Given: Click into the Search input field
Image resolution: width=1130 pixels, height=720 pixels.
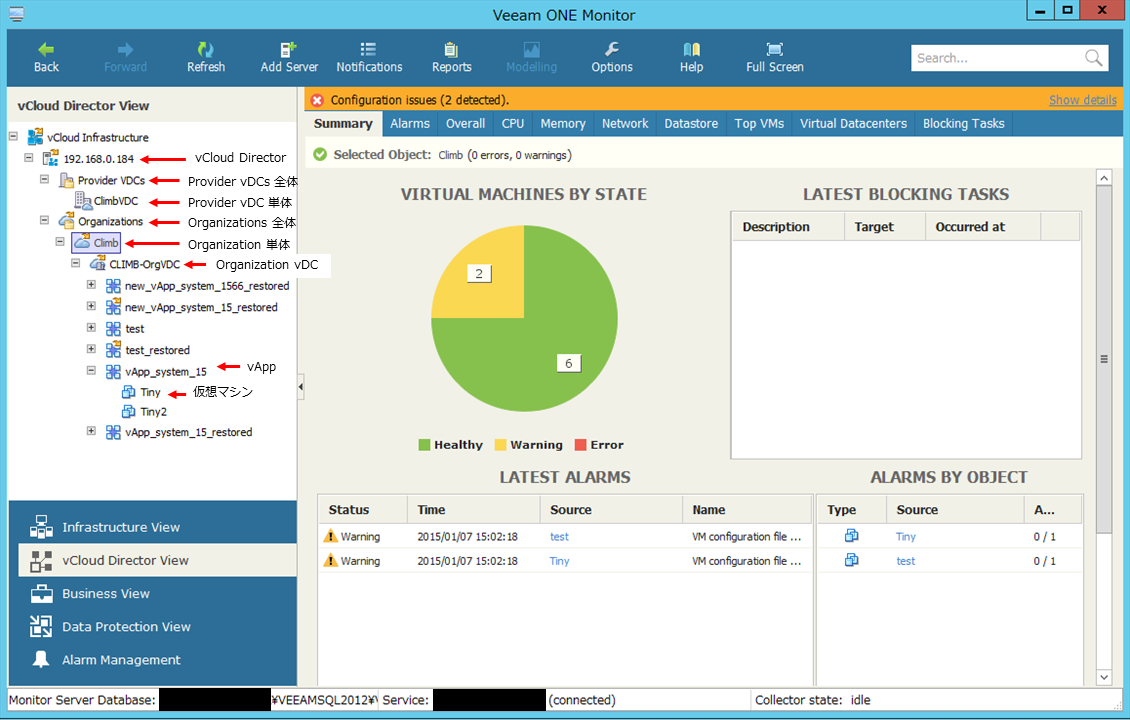Looking at the screenshot, I should [x=996, y=58].
